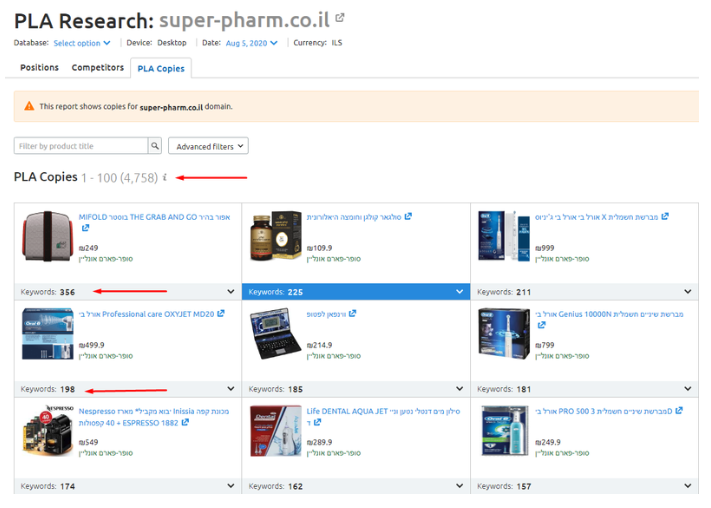Open external link for OXYJET MD20 product
The height and width of the screenshot is (508, 711).
pyautogui.click(x=221, y=313)
